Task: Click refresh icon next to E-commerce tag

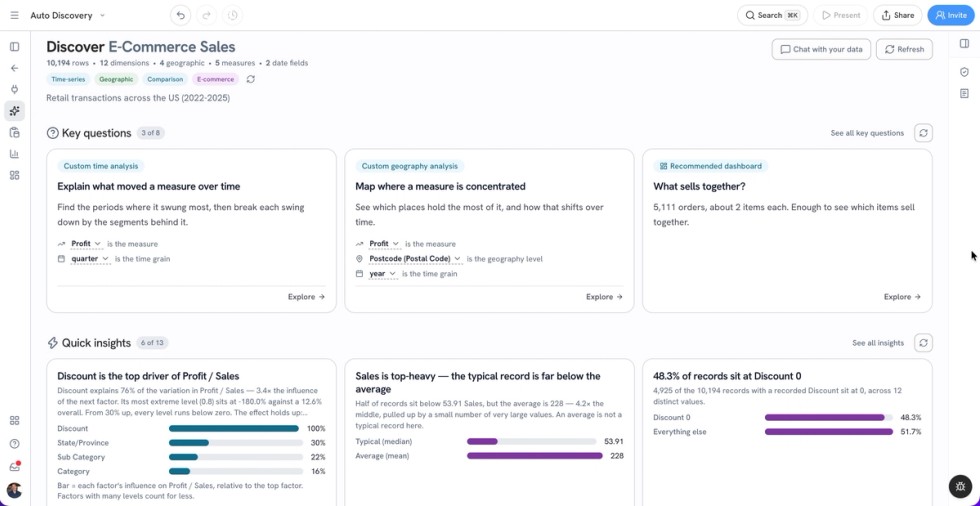Action: click(x=251, y=79)
